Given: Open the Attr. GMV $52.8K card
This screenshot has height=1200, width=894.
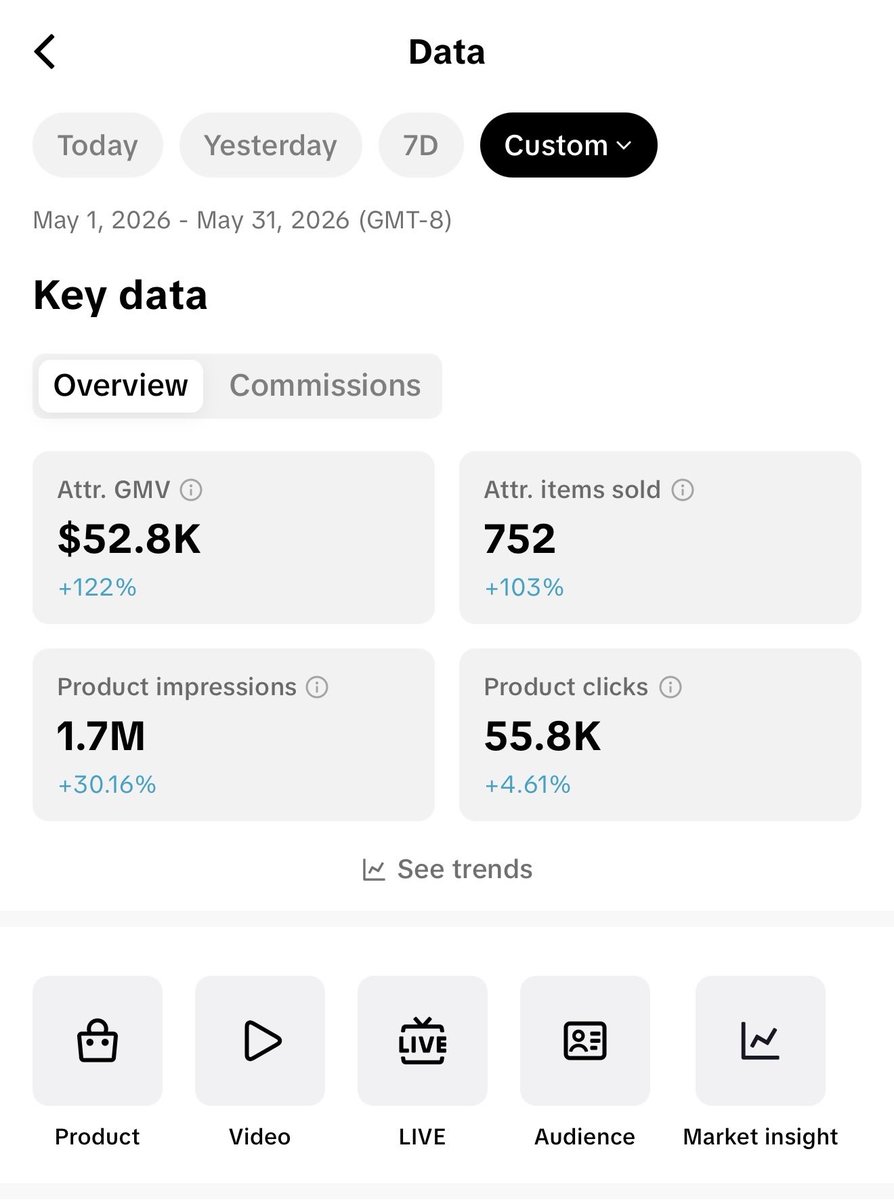Looking at the screenshot, I should coord(234,538).
